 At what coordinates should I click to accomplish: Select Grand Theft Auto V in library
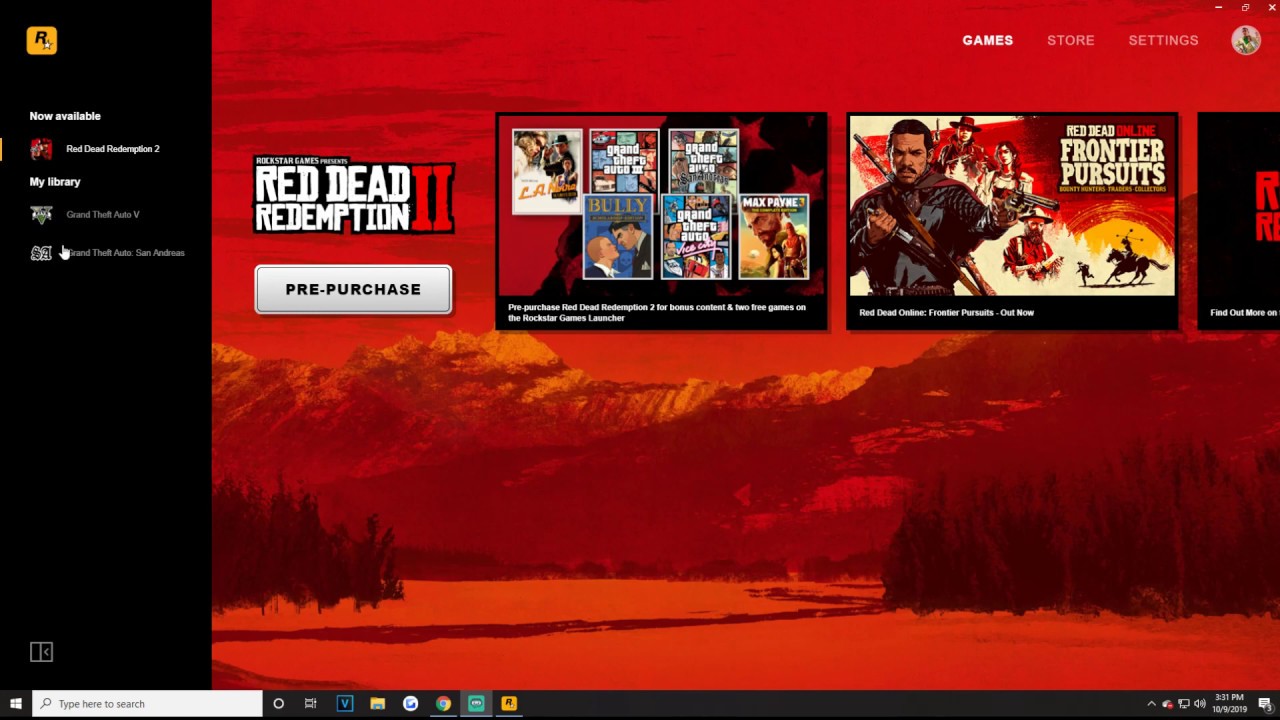[105, 214]
